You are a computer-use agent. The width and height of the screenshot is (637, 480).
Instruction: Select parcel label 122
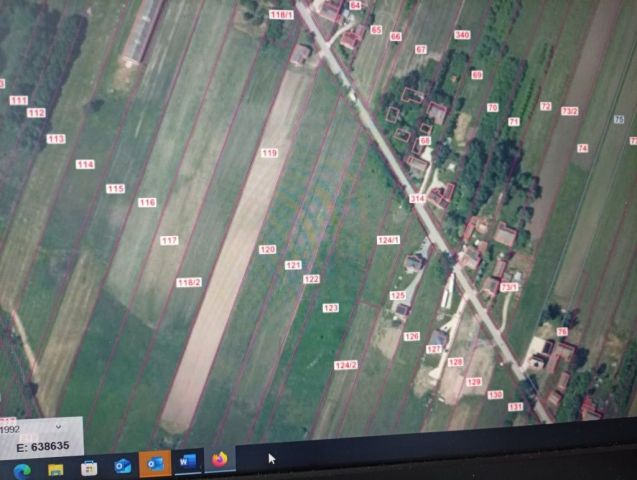(x=311, y=279)
